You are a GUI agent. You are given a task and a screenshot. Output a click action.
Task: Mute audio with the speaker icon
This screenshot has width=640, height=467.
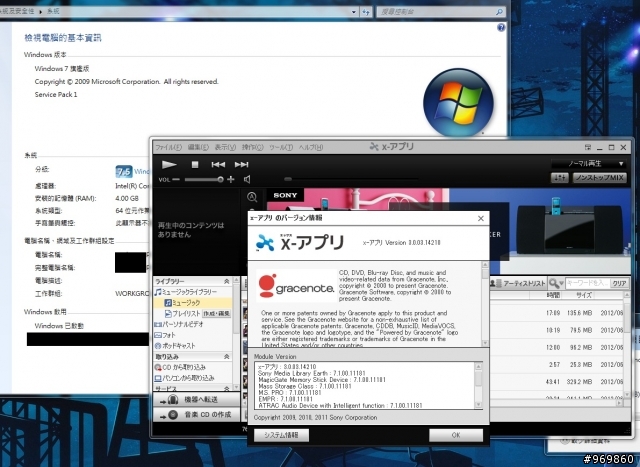247,179
